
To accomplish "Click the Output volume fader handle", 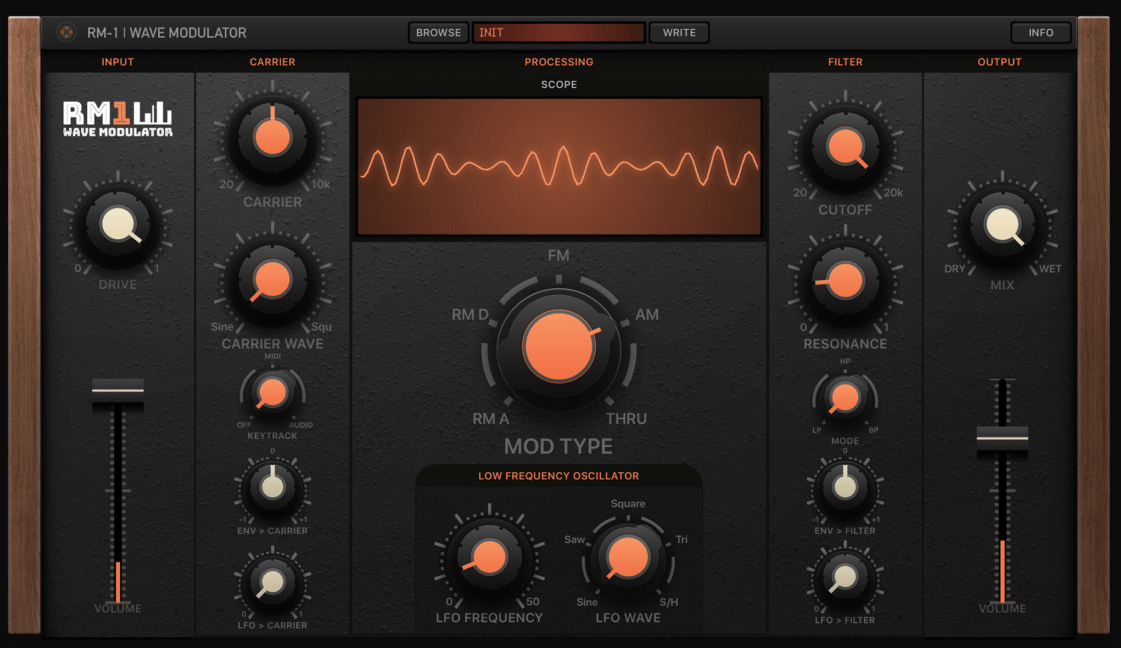I will [1002, 439].
